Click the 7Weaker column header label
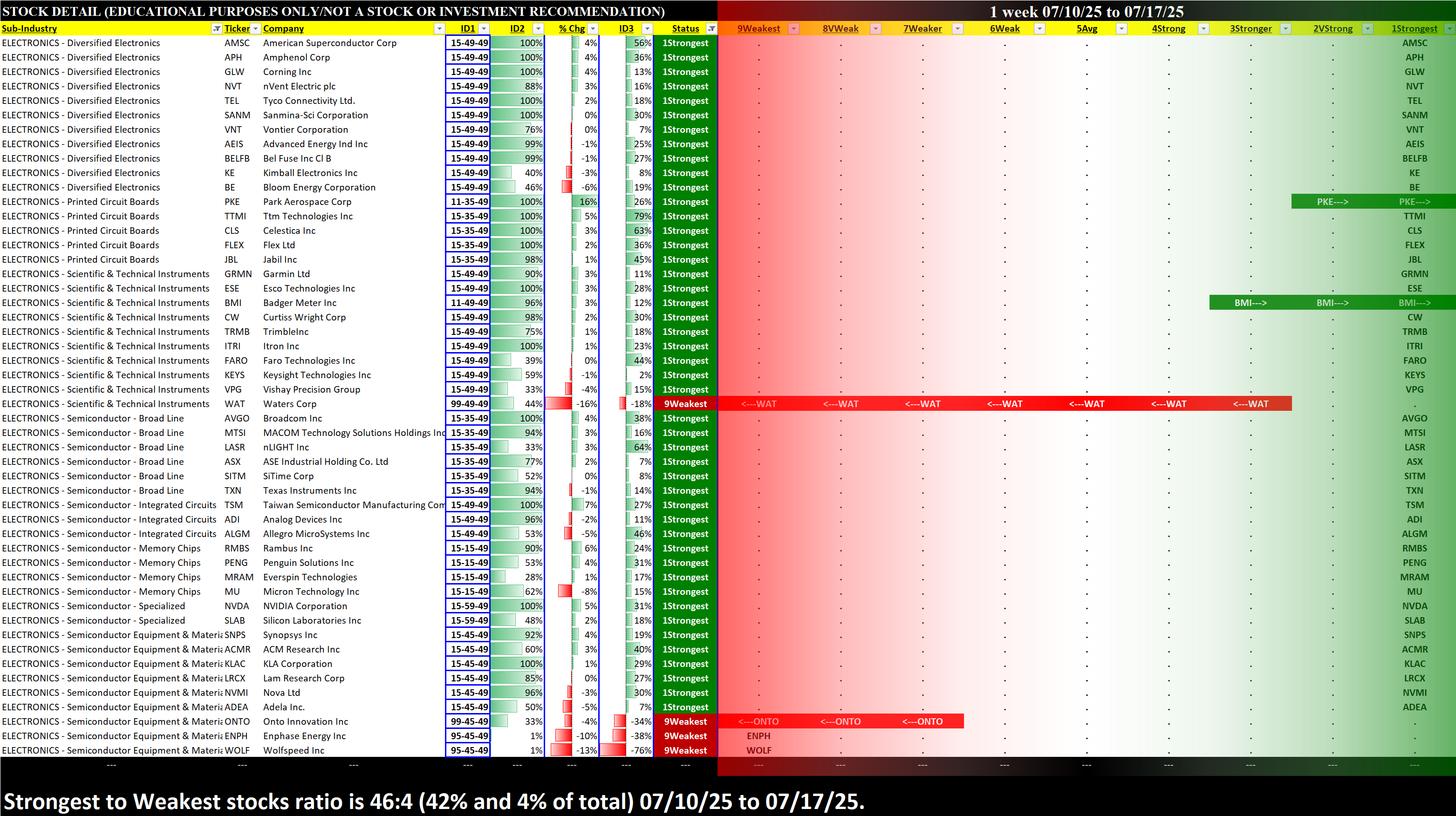 [x=922, y=29]
